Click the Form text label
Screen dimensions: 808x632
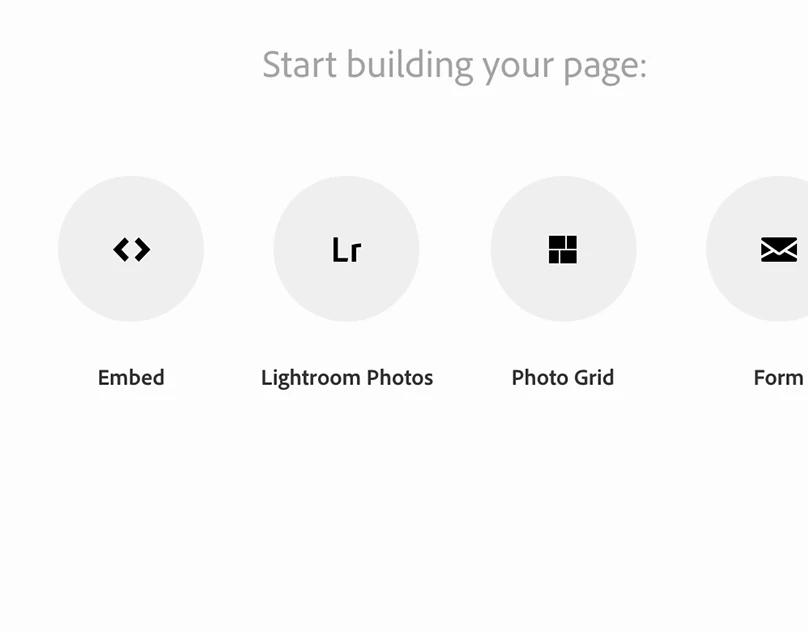(778, 378)
